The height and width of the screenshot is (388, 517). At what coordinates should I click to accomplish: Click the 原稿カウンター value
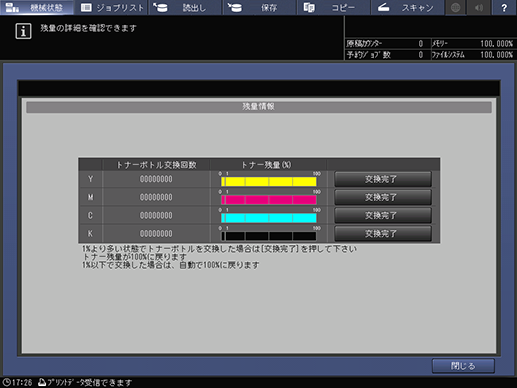[x=421, y=44]
